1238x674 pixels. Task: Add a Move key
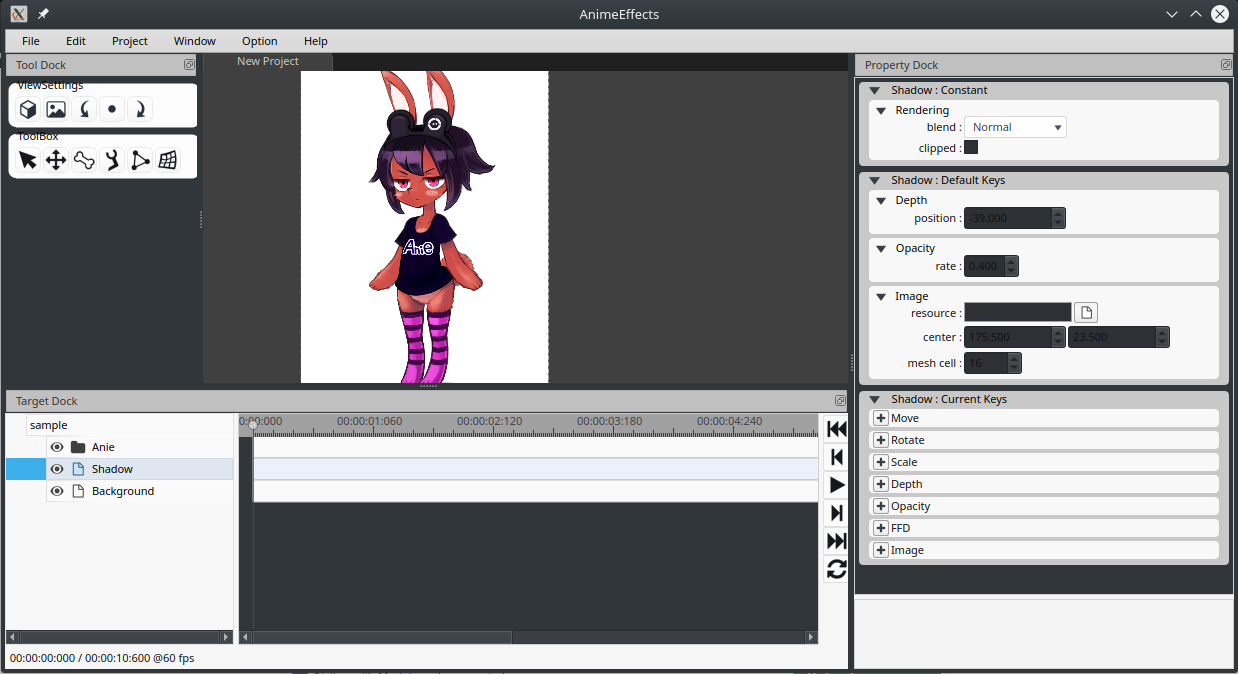pos(881,418)
